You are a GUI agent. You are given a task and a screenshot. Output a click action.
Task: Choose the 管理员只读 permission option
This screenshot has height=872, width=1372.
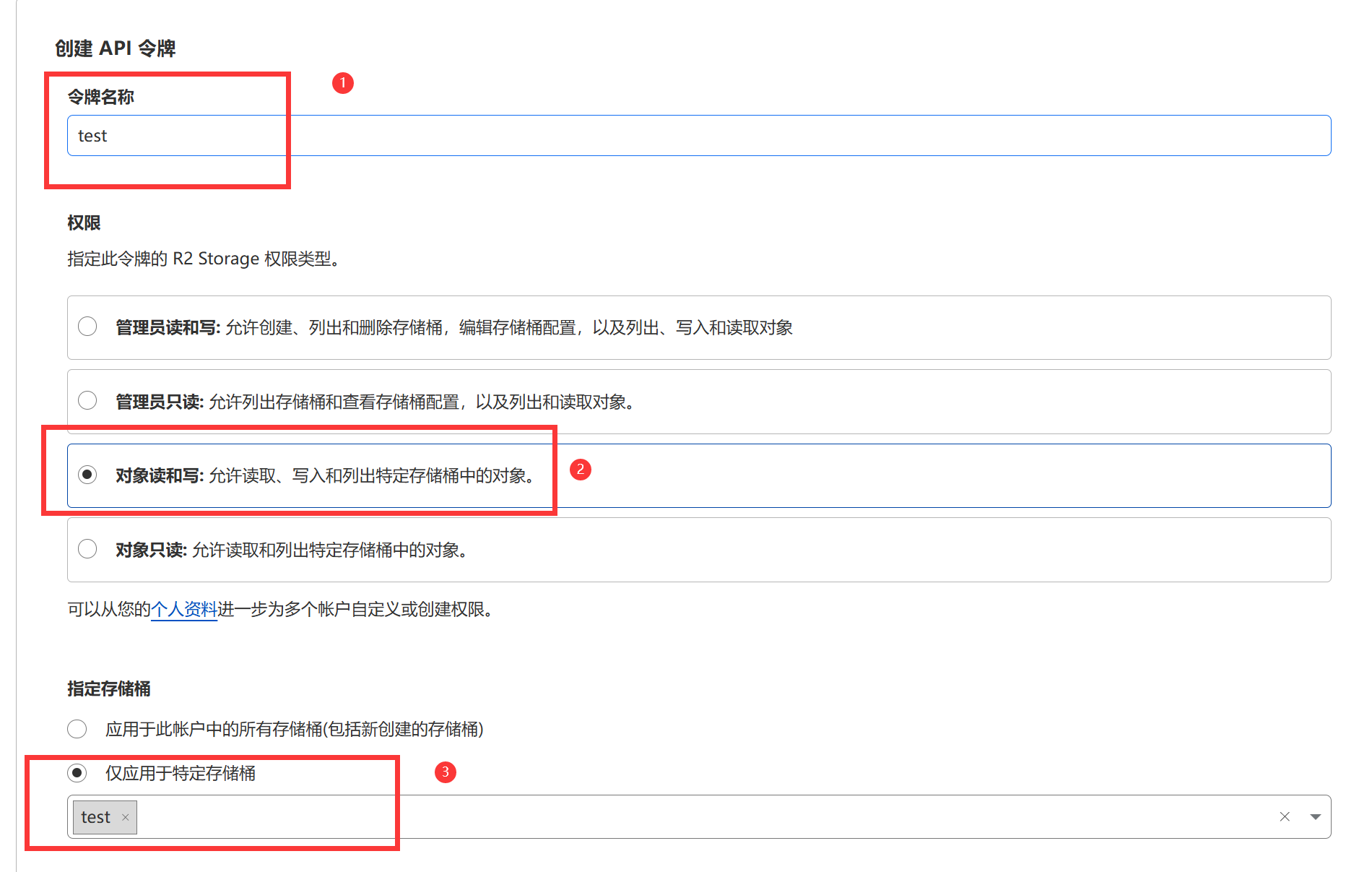tap(87, 401)
